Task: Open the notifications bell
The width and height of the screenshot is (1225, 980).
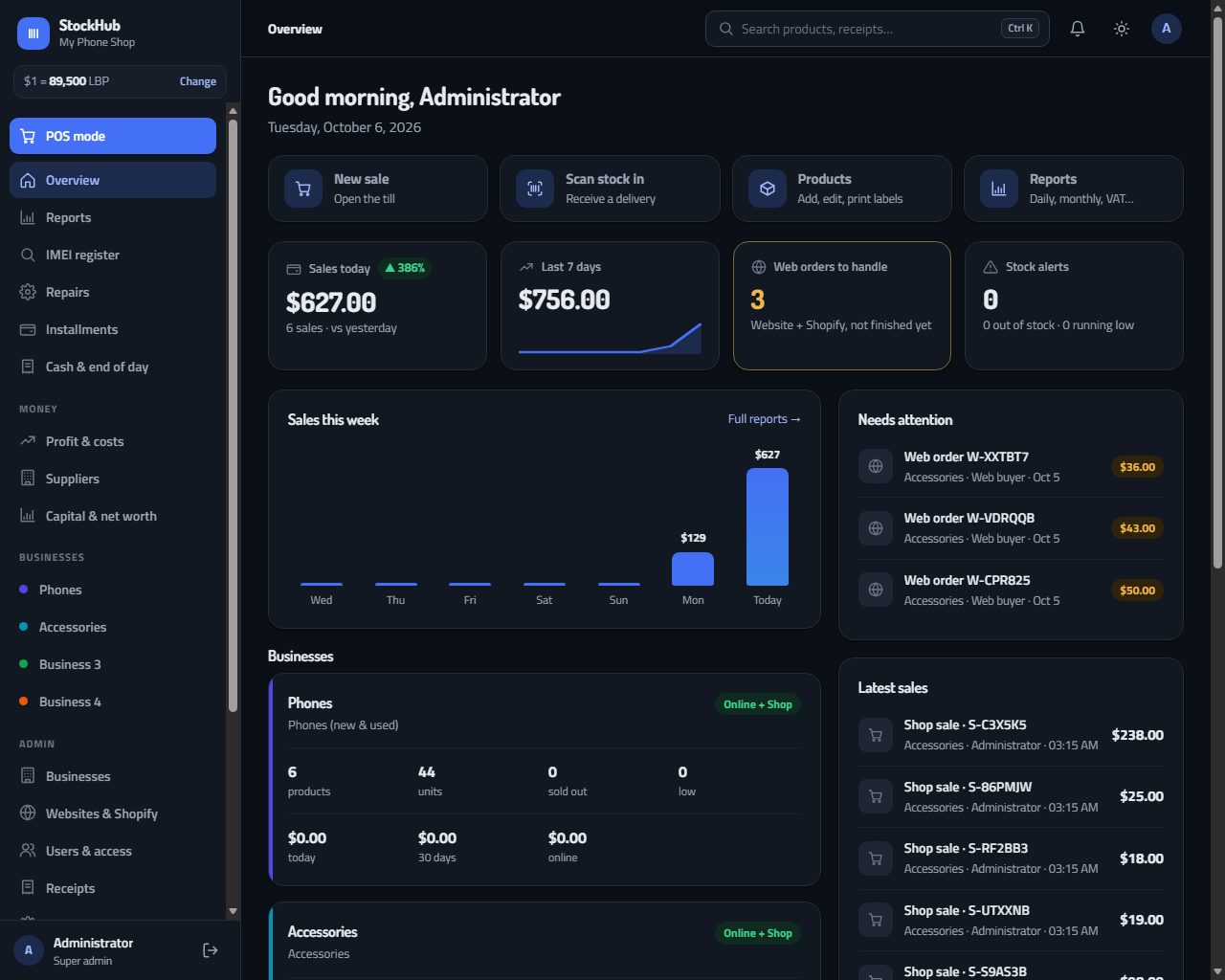Action: tap(1077, 29)
